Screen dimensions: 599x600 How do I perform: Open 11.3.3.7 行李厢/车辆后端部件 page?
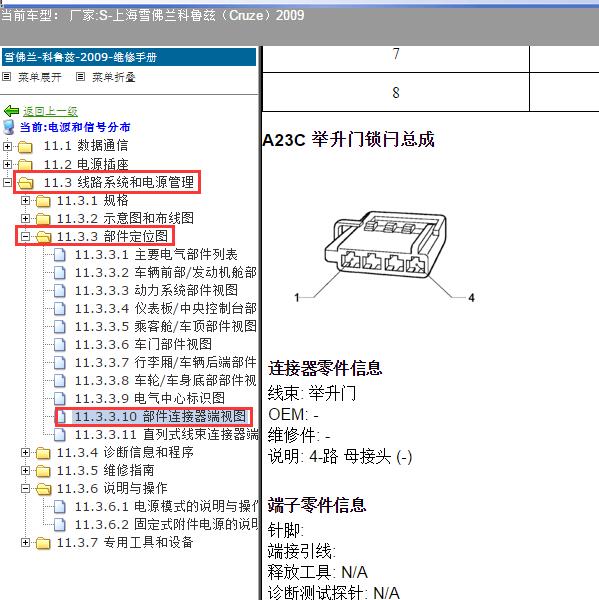click(x=166, y=362)
